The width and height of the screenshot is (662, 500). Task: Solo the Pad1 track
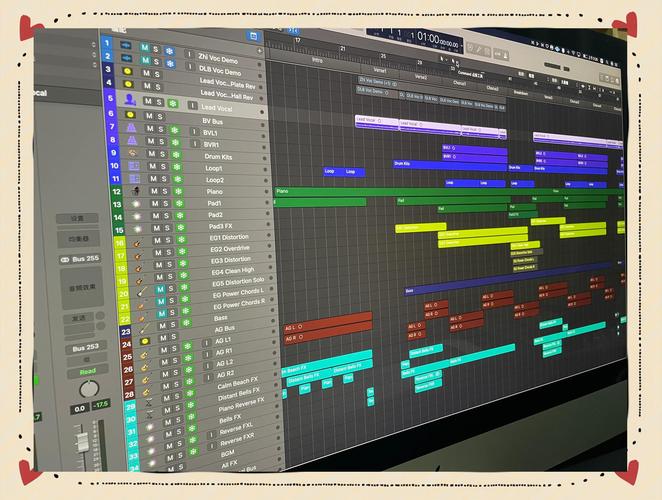tap(164, 203)
